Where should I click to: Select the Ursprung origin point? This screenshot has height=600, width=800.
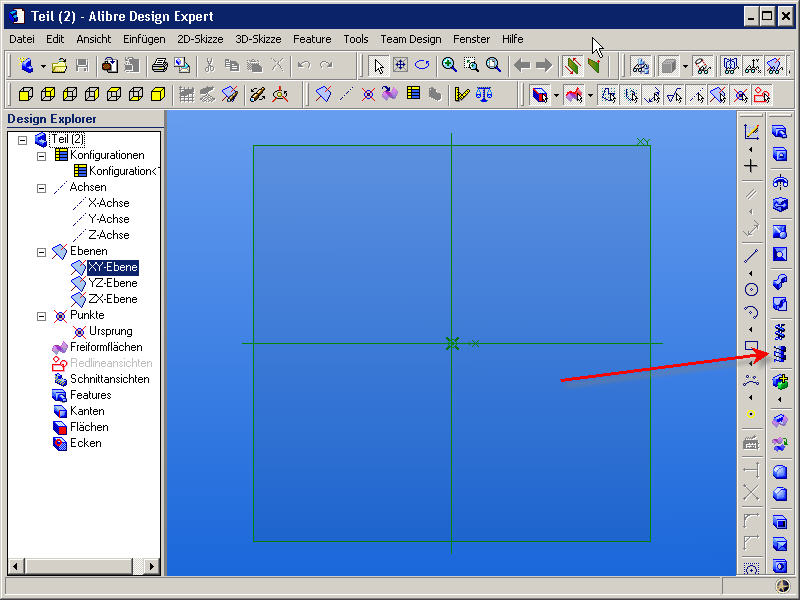(x=110, y=331)
